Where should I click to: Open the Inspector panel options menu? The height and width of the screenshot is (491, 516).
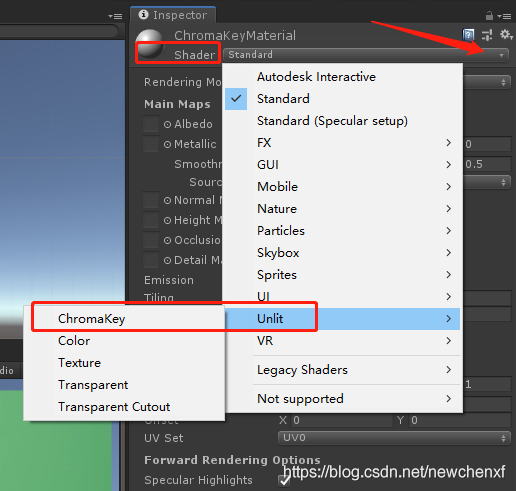[x=504, y=16]
